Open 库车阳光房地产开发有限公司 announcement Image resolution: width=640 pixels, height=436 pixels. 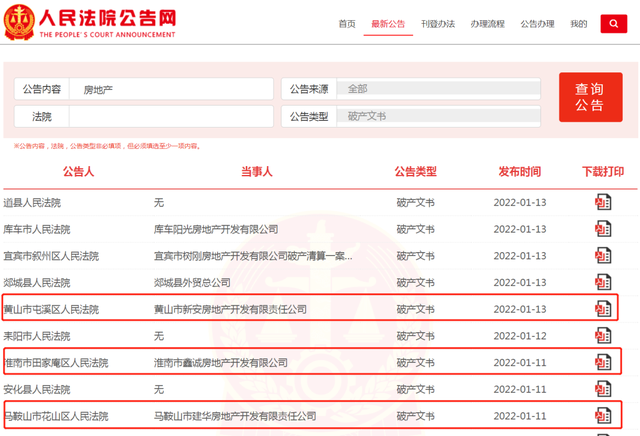click(x=216, y=229)
